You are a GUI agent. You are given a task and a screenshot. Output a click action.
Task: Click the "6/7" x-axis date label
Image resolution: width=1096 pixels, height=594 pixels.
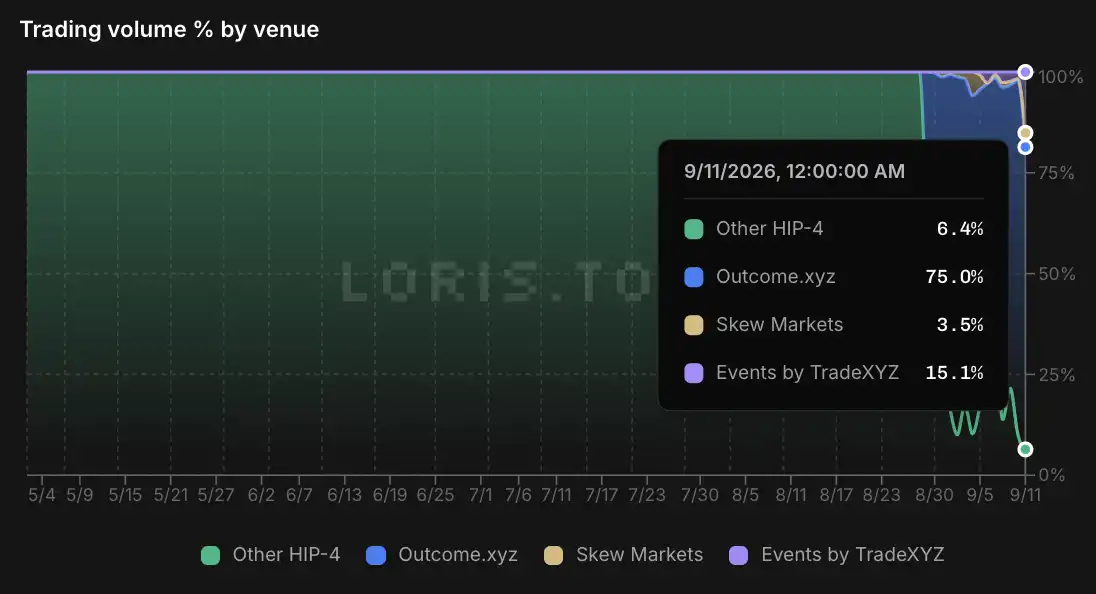(299, 495)
